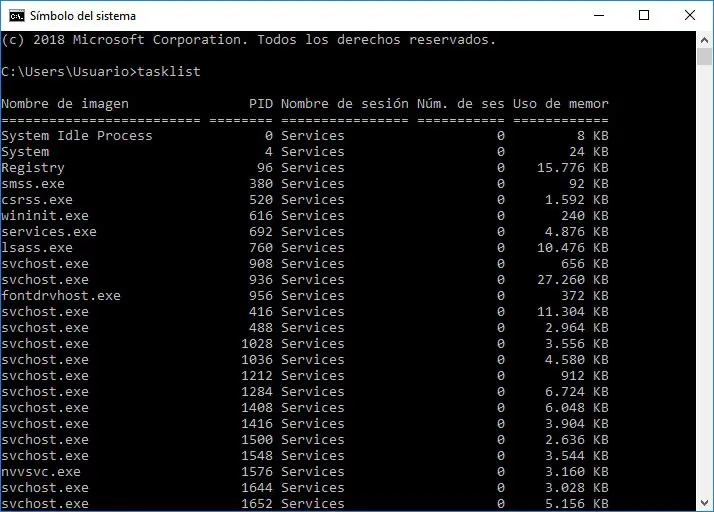Click memory value '6.724 KB'
This screenshot has height=512, width=714.
577,392
